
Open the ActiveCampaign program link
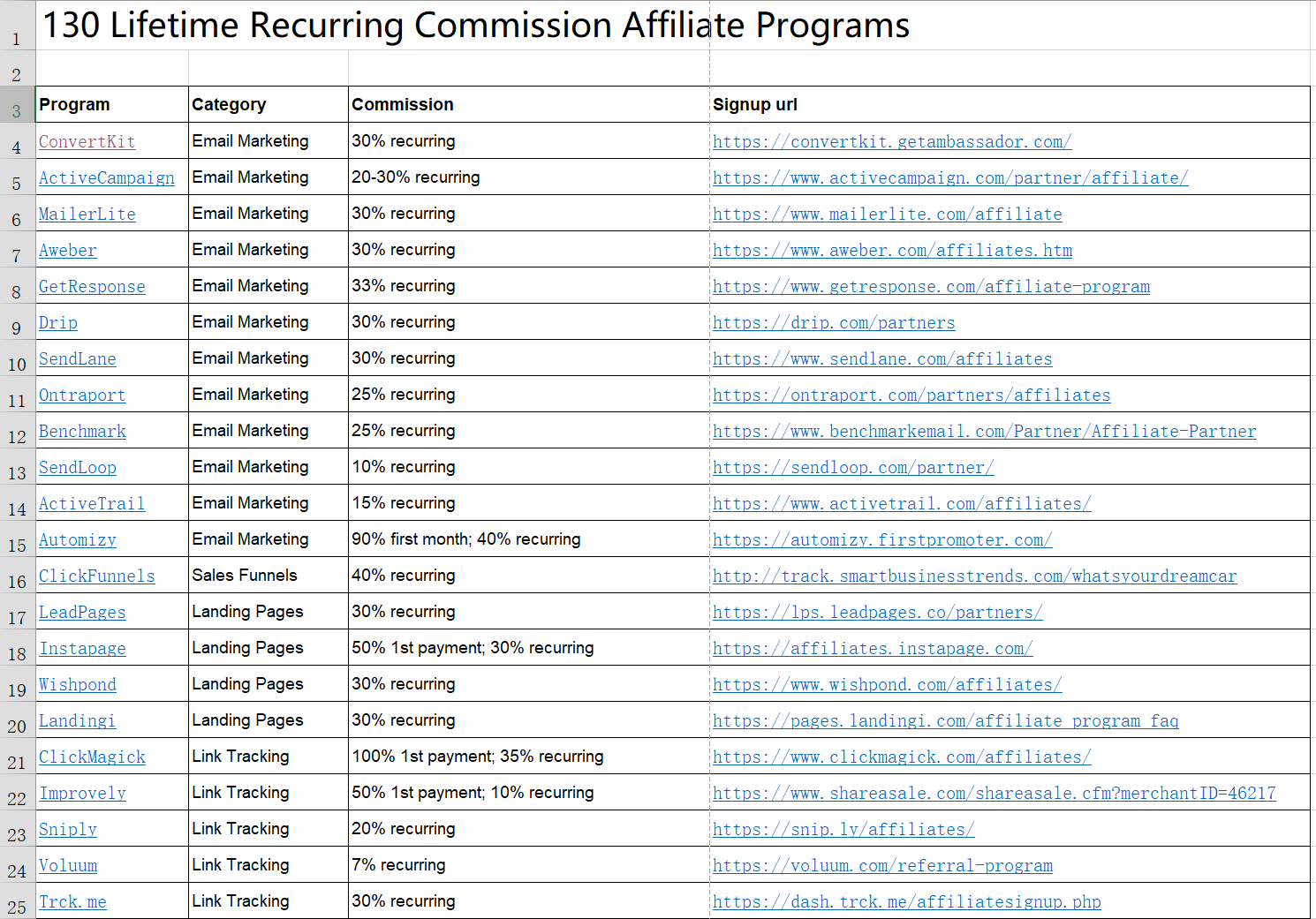point(107,177)
